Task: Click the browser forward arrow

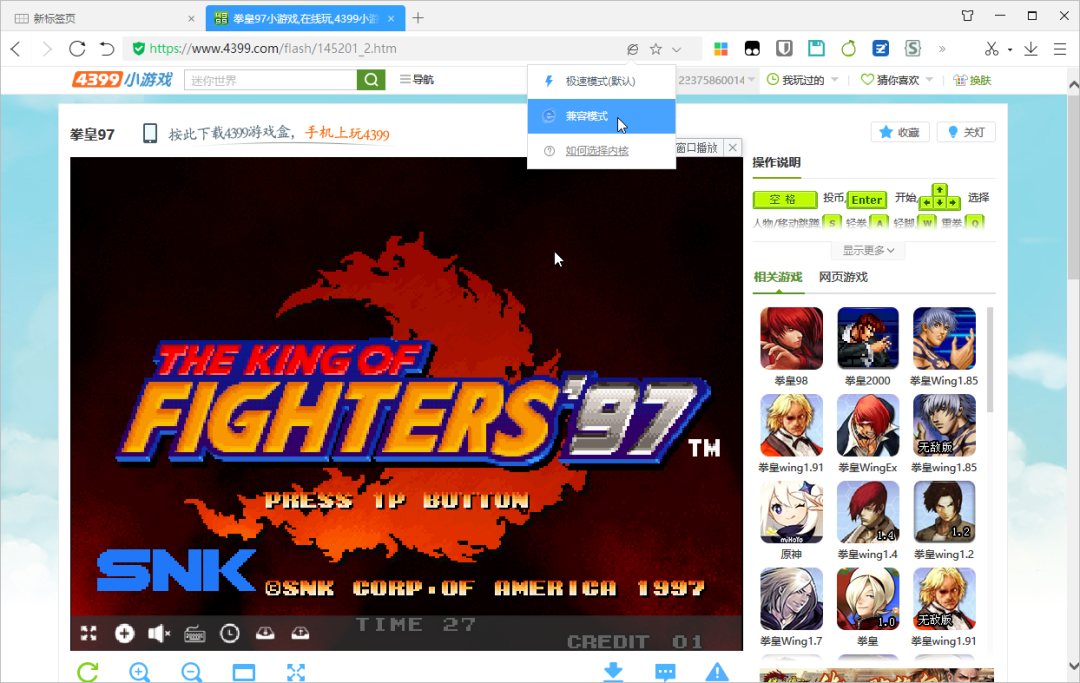Action: click(47, 49)
